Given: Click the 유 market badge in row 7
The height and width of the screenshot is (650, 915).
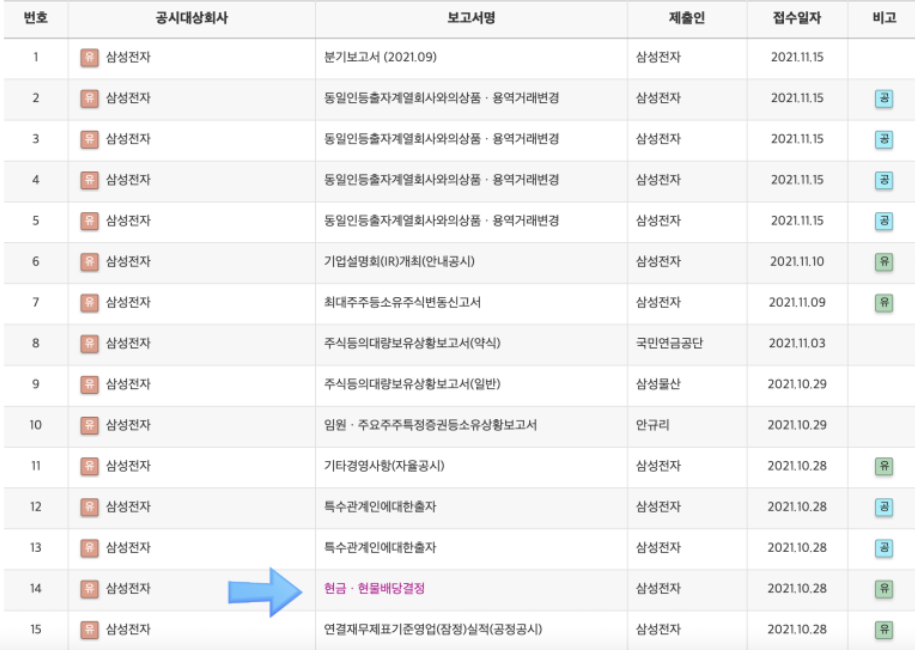Looking at the screenshot, I should 89,302.
